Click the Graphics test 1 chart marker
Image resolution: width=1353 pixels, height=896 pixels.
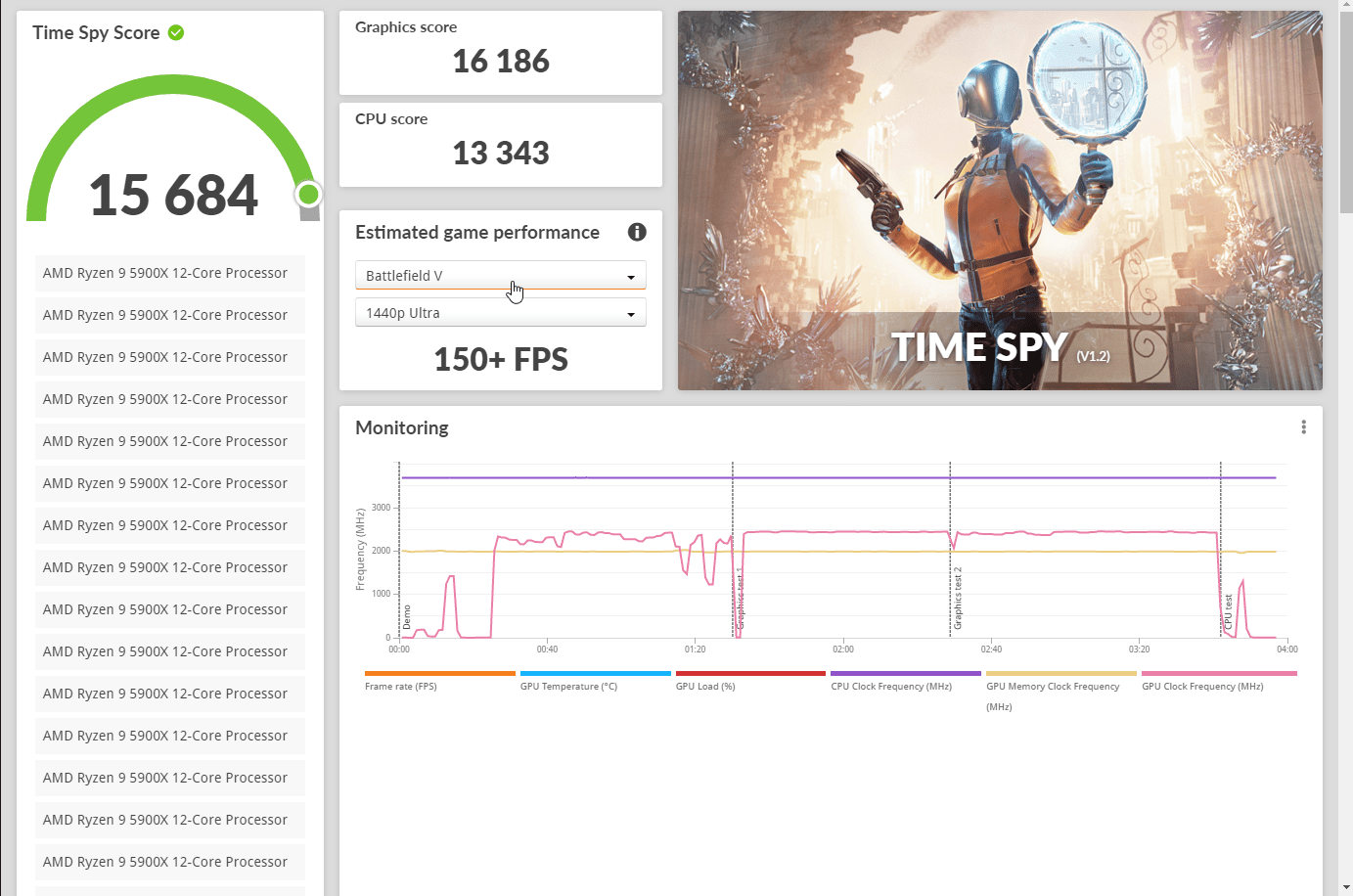(741, 598)
